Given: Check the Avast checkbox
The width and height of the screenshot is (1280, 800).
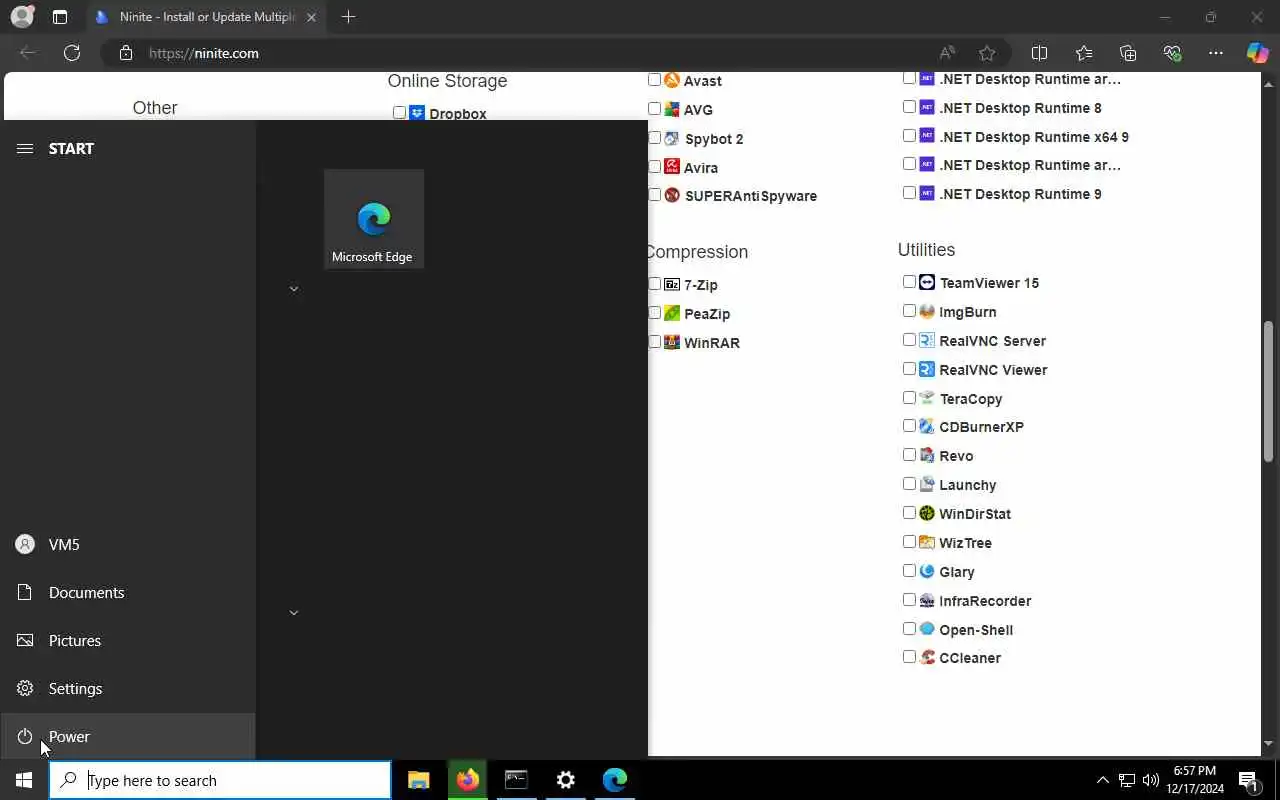Looking at the screenshot, I should [654, 79].
